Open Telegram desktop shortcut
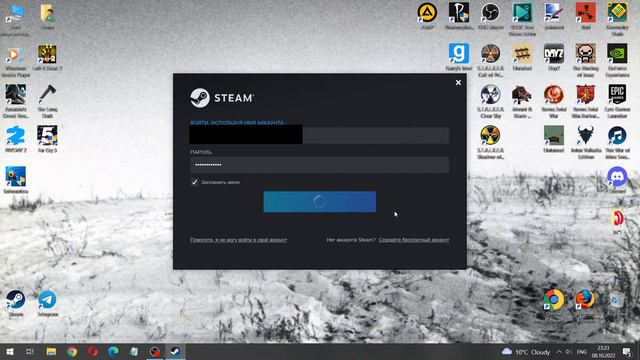 point(47,303)
